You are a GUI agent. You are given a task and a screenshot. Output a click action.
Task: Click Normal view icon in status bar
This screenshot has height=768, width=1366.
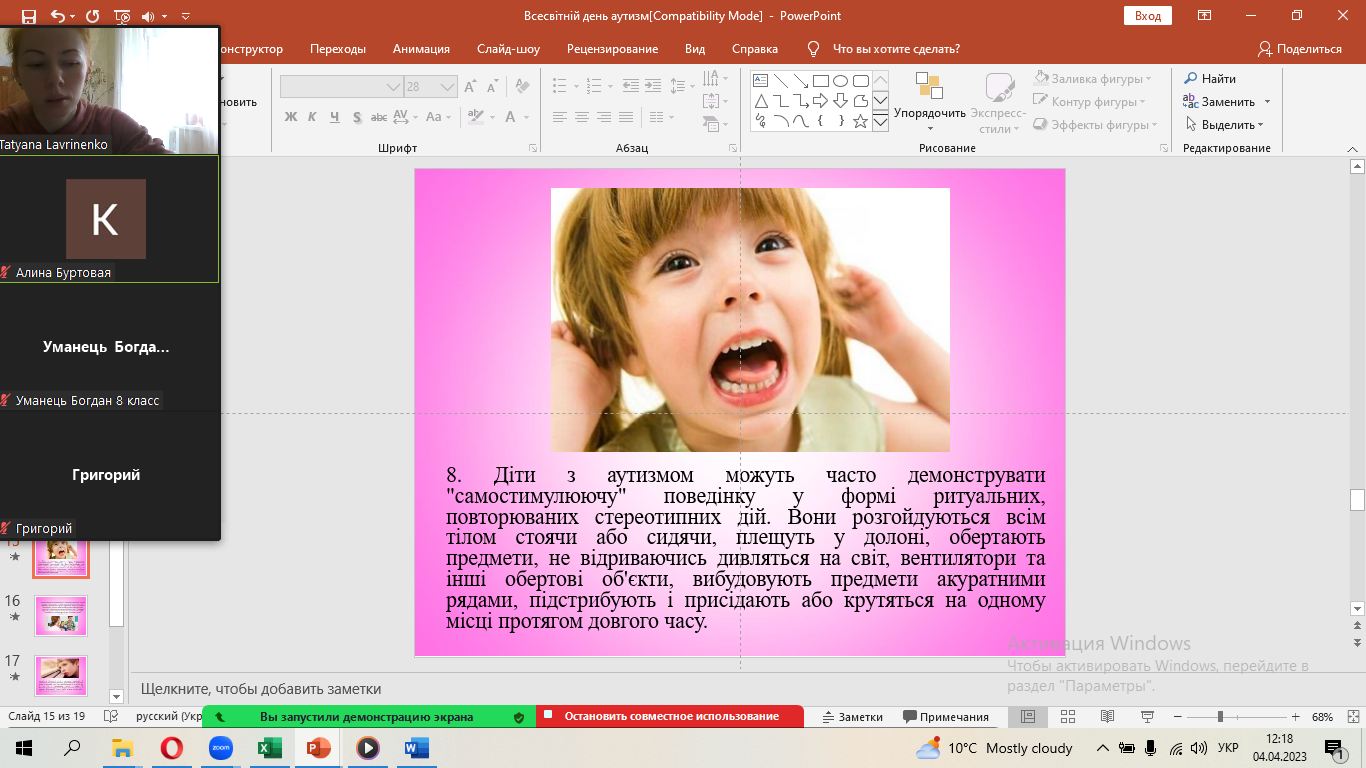pos(1028,717)
